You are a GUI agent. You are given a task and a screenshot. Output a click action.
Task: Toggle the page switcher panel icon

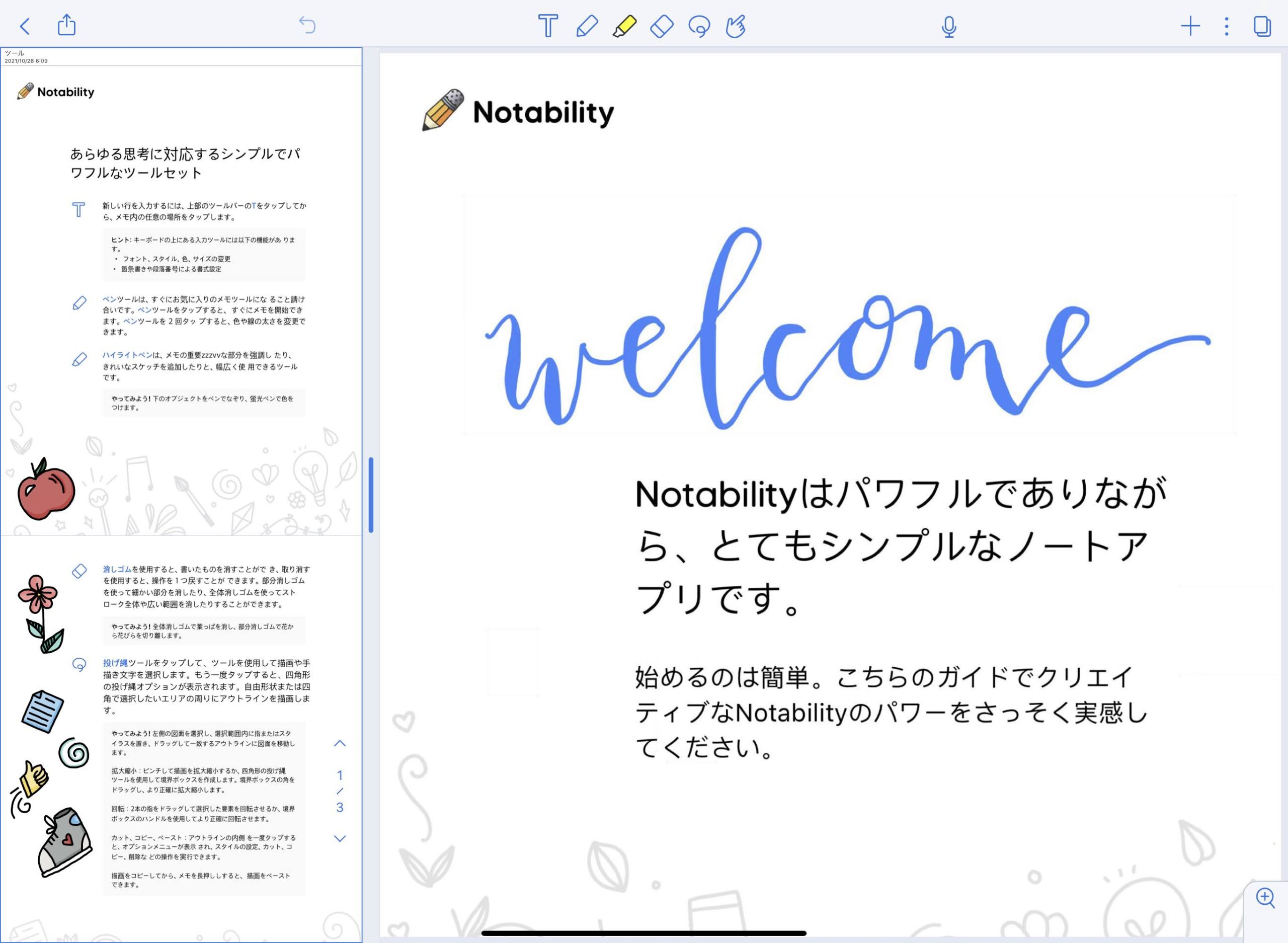1262,26
